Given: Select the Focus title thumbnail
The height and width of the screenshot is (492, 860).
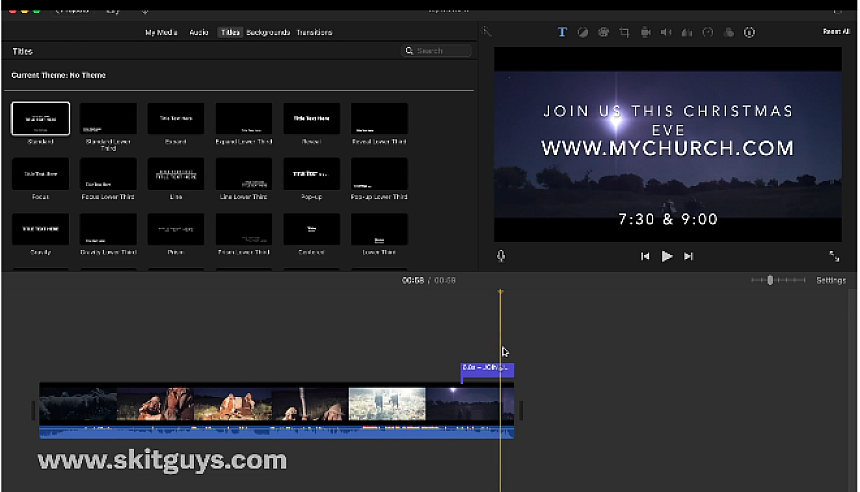Looking at the screenshot, I should (40, 174).
